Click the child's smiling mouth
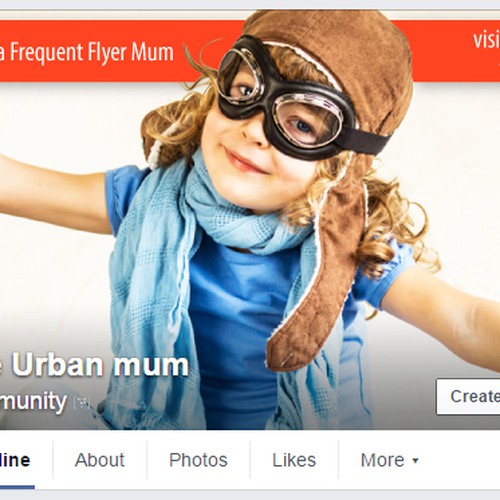500x500 pixels. point(245,162)
